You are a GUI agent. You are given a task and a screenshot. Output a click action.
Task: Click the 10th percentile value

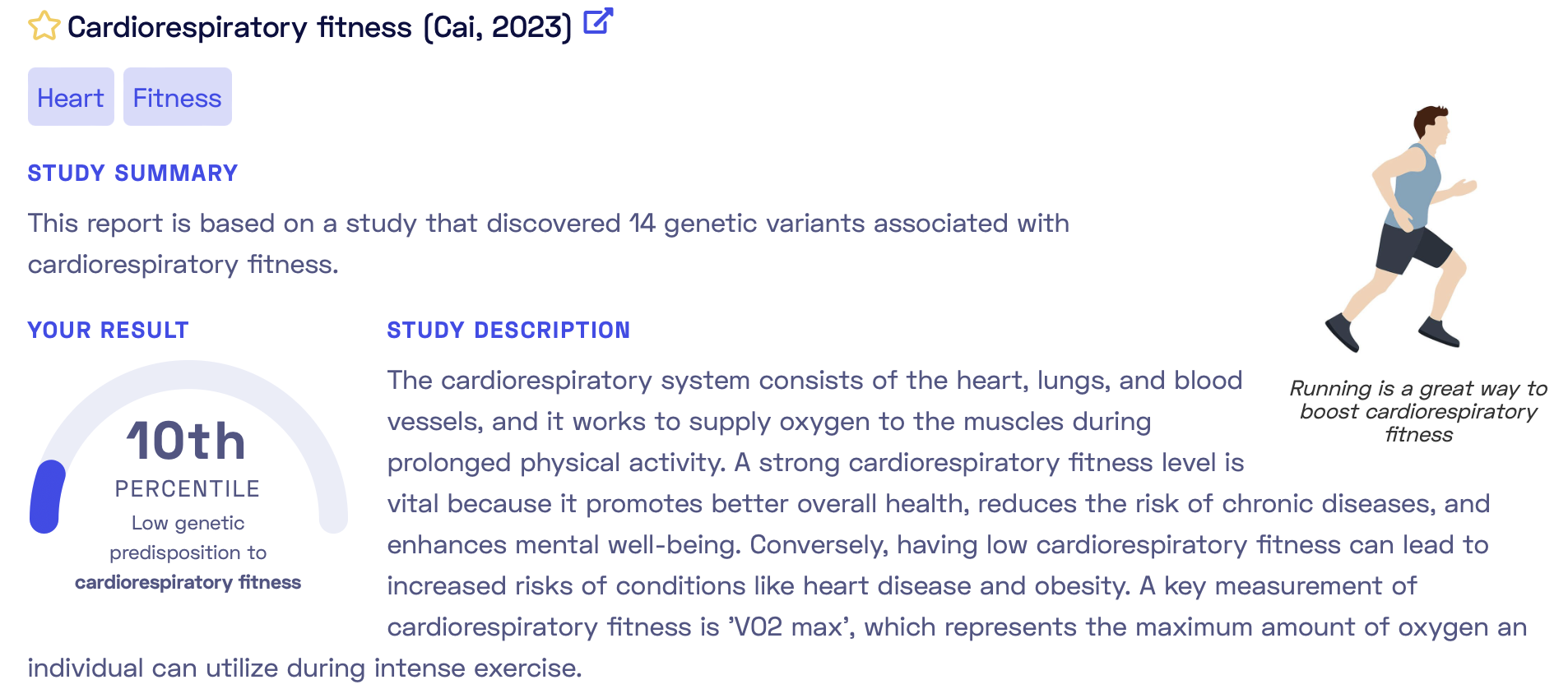(187, 441)
